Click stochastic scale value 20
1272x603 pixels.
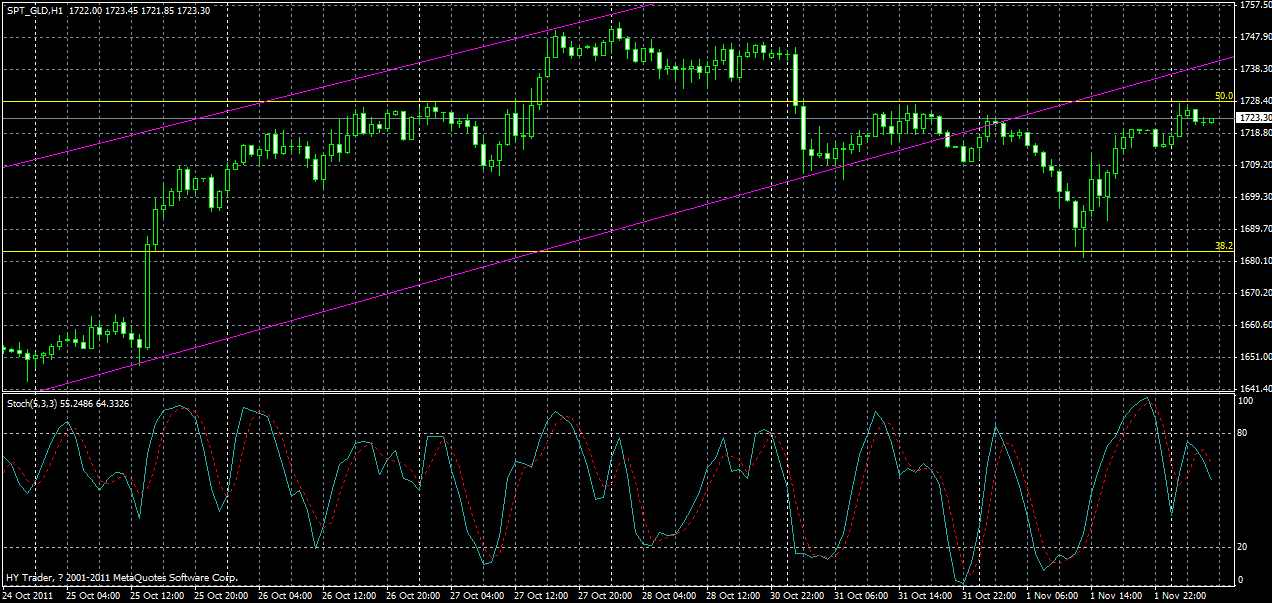1244,547
